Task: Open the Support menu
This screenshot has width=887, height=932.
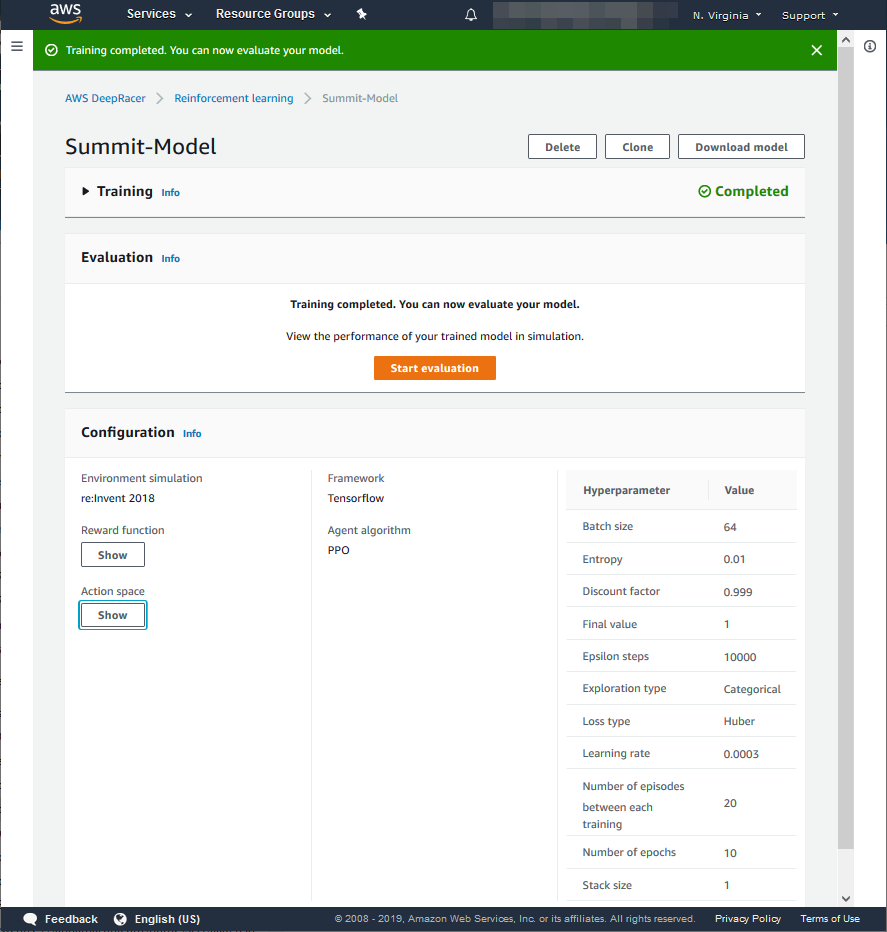Action: point(810,15)
